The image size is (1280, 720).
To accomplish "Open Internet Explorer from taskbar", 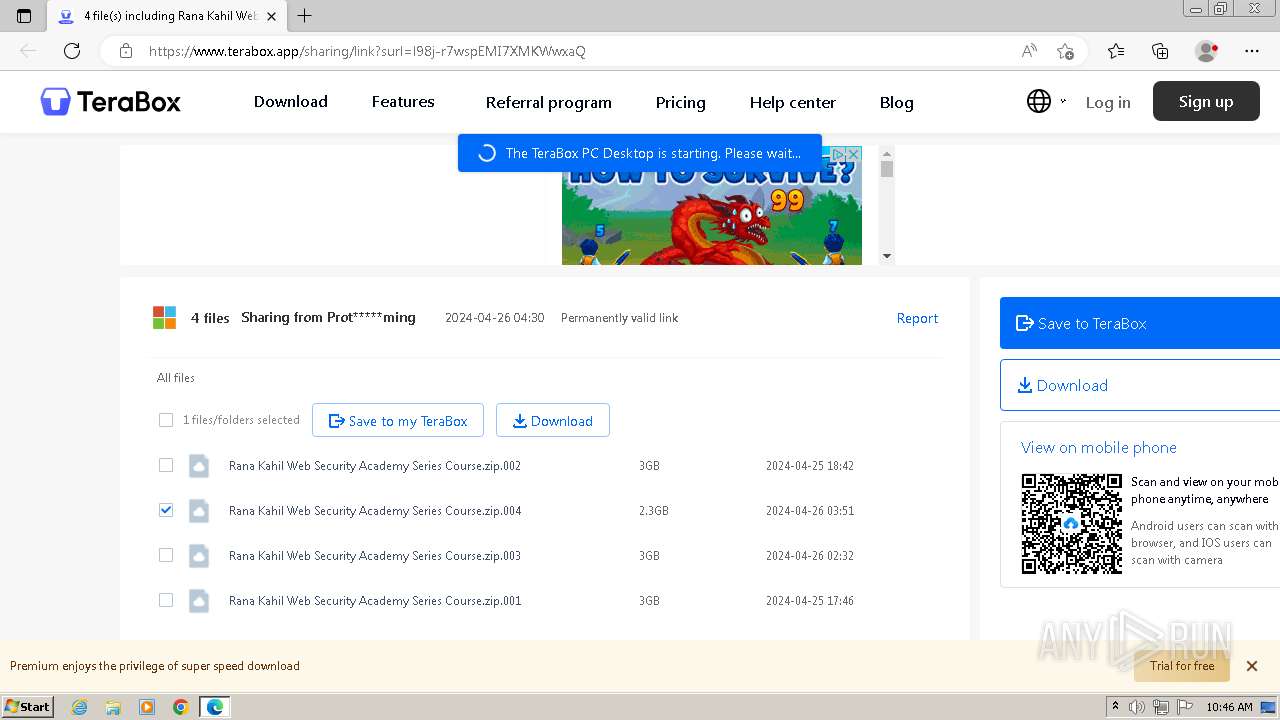I will pyautogui.click(x=80, y=707).
